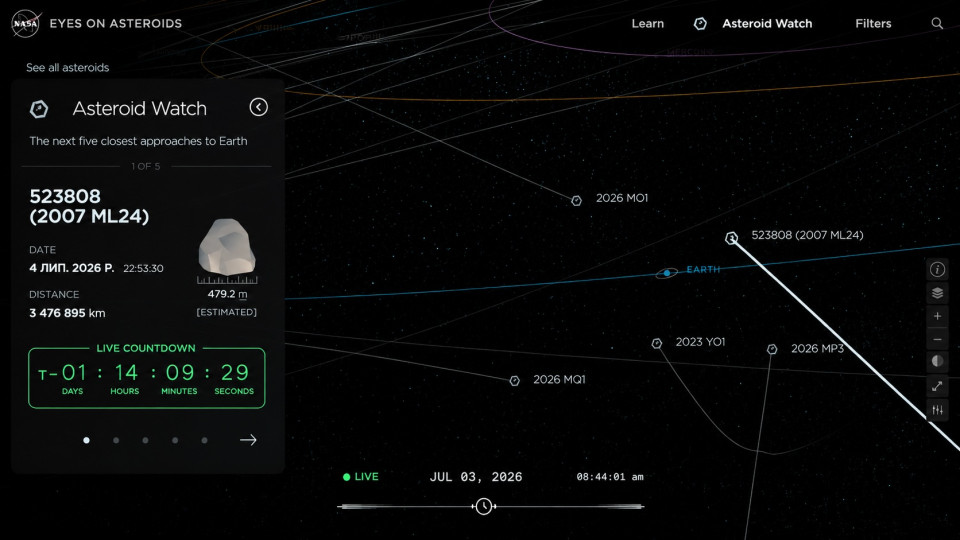Click the 22:53:30 approach time
The image size is (960, 540).
click(x=143, y=268)
